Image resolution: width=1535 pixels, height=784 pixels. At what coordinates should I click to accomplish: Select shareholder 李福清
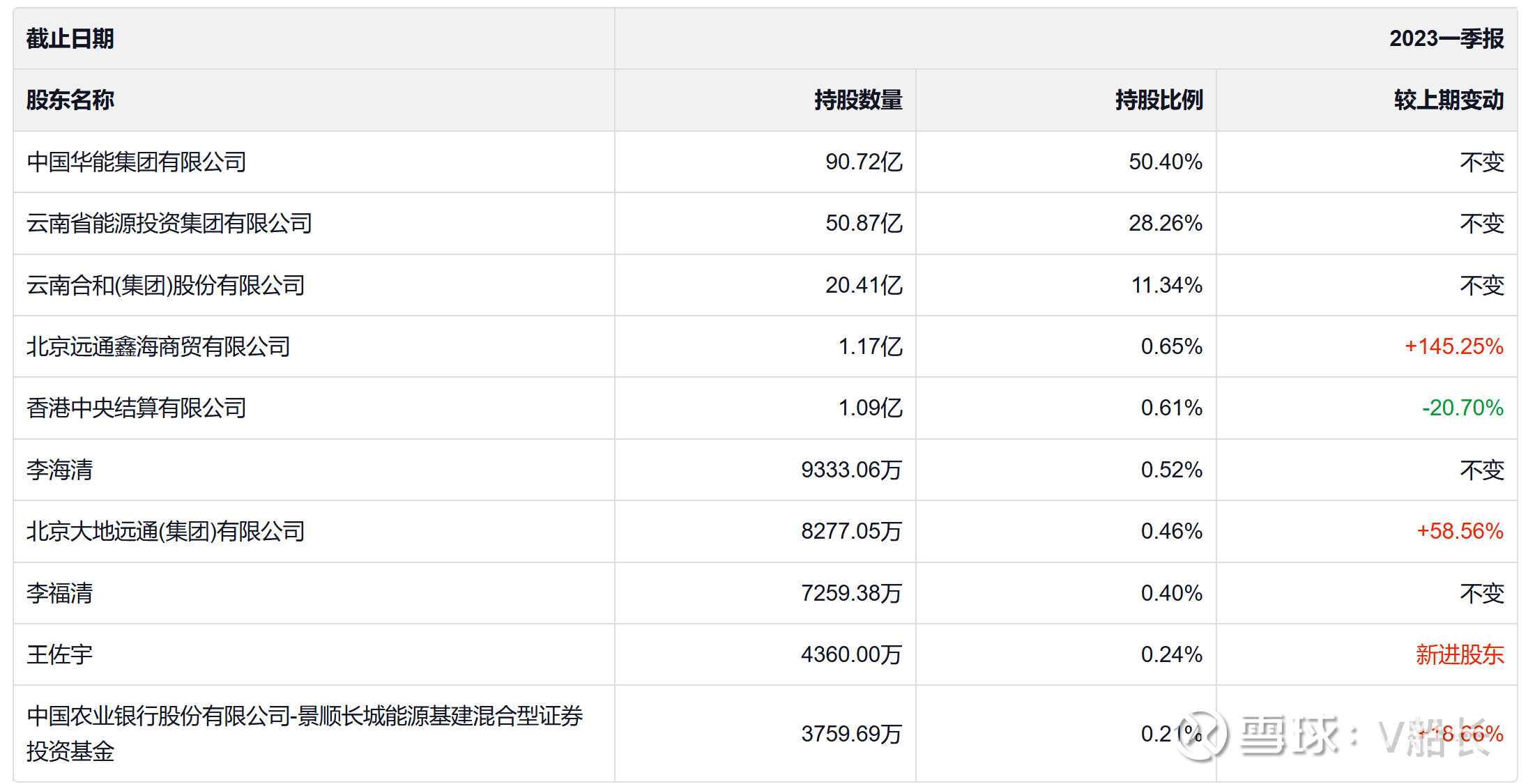point(60,593)
